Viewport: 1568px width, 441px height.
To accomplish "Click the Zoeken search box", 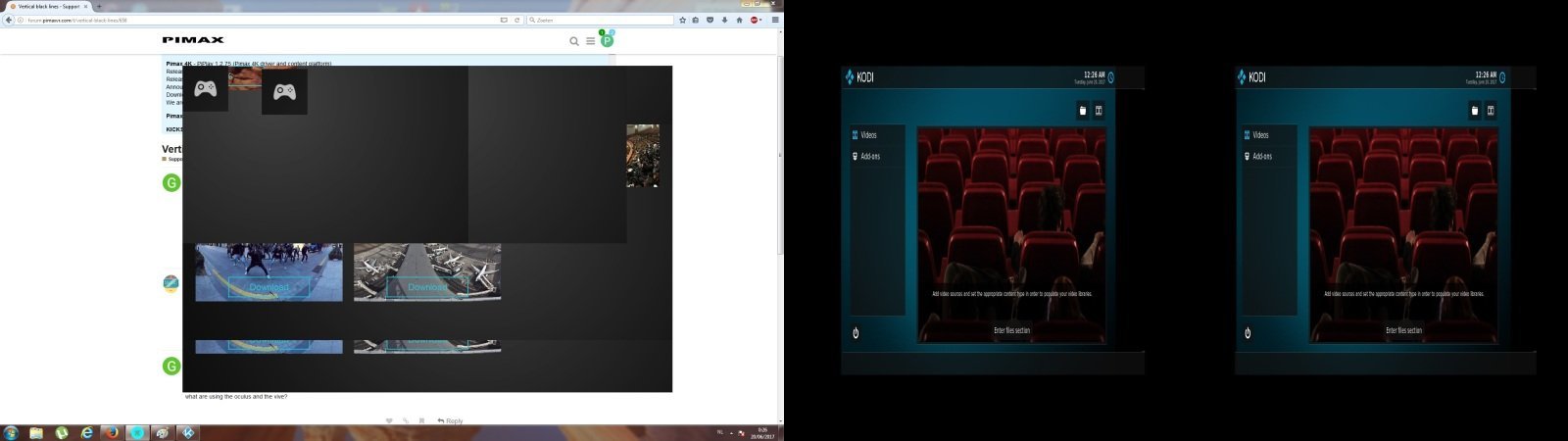I will 600,20.
